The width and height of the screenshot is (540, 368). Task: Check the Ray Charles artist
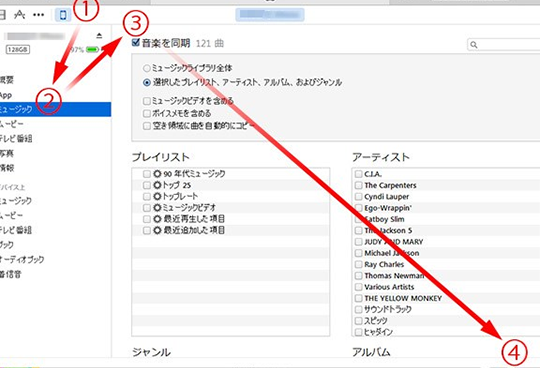(359, 264)
